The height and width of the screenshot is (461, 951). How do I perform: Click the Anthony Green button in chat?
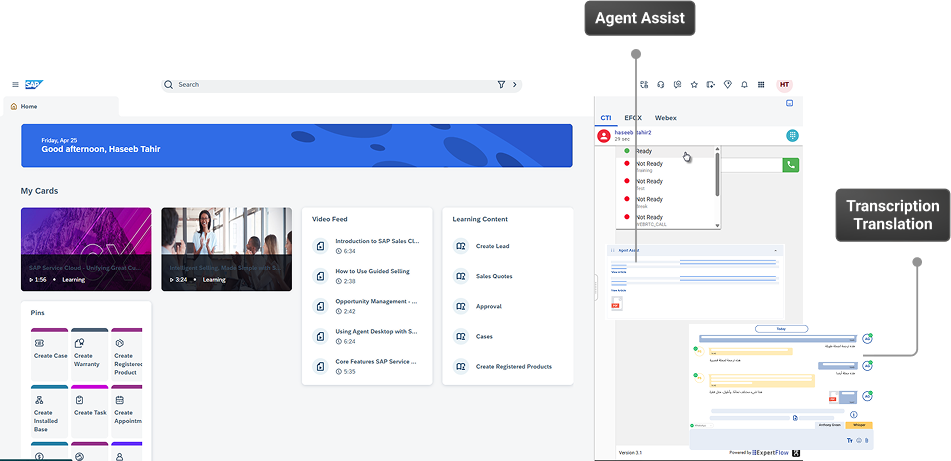pyautogui.click(x=830, y=425)
